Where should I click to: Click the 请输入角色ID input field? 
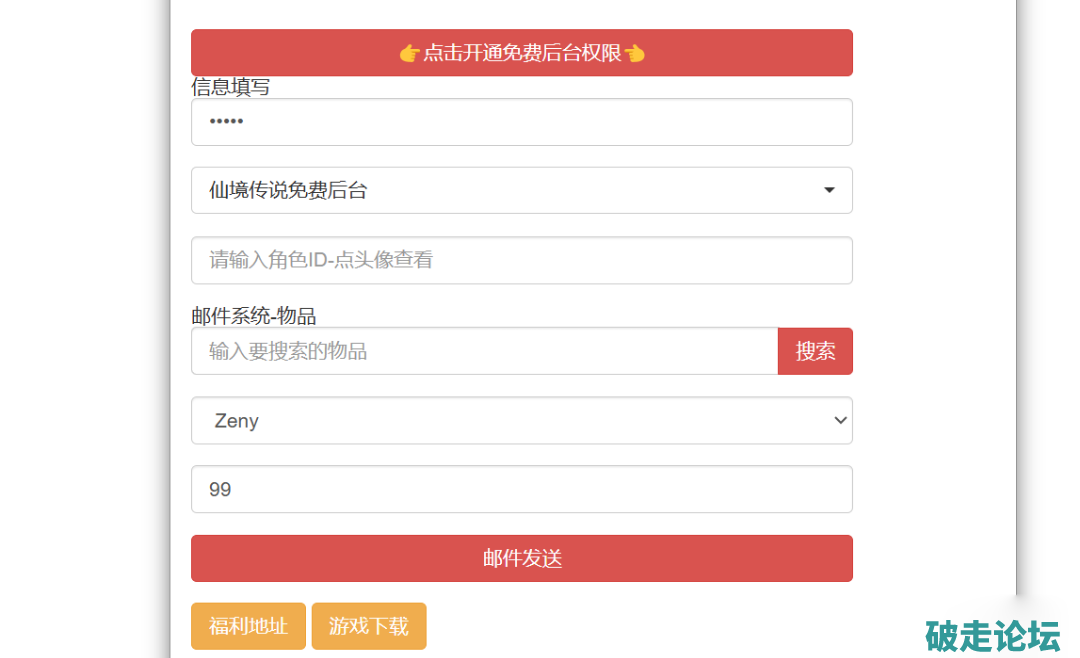coord(521,260)
